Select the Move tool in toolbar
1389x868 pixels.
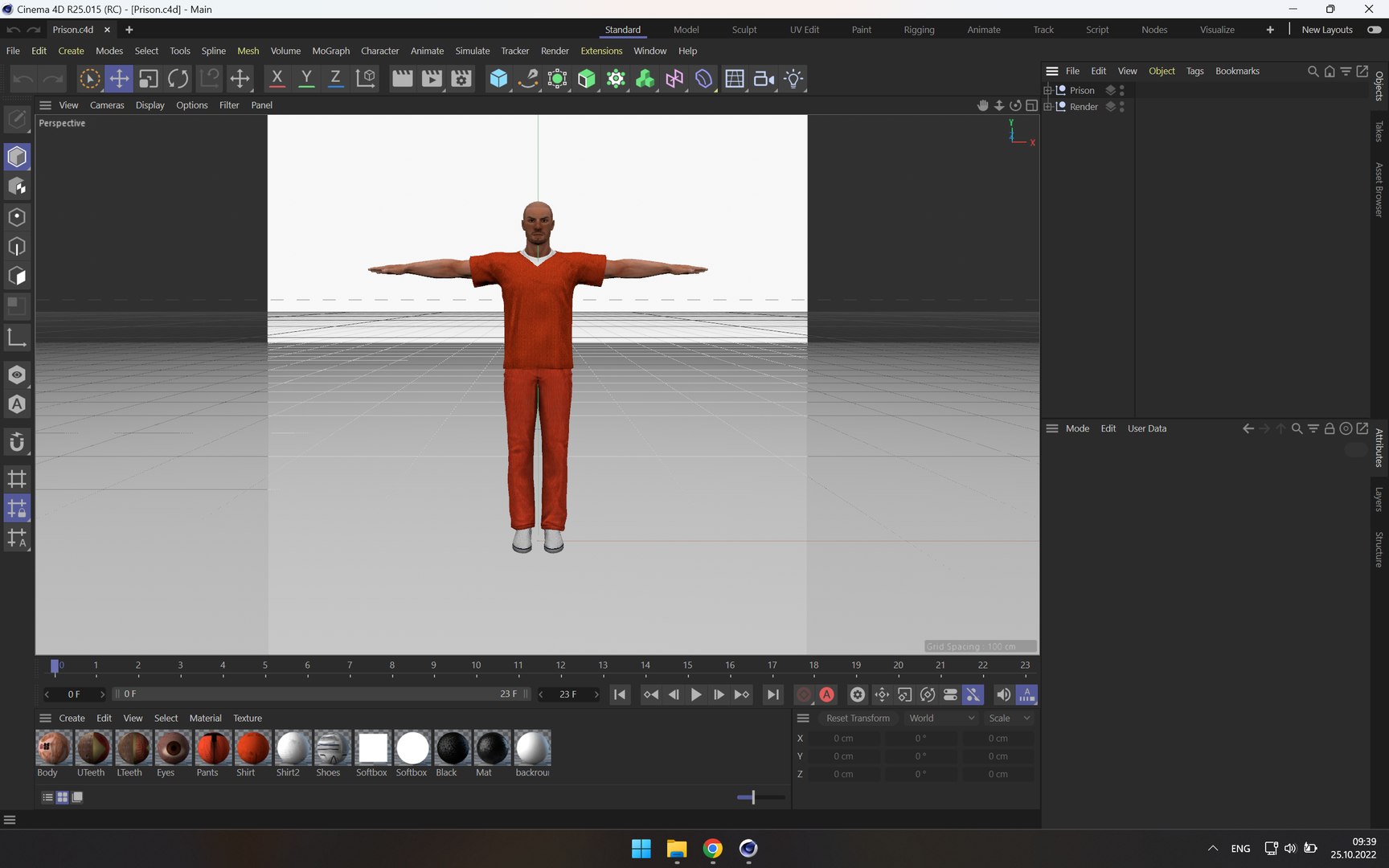tap(119, 79)
